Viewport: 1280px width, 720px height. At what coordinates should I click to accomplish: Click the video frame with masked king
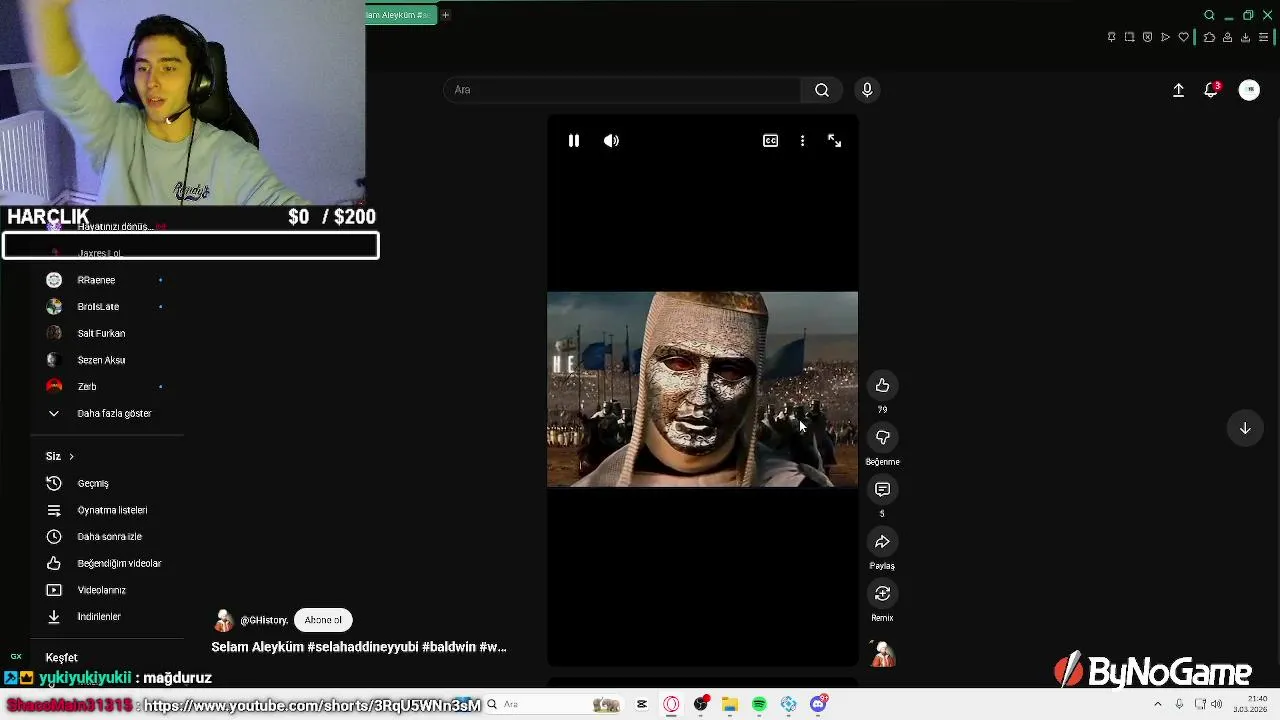pos(702,389)
